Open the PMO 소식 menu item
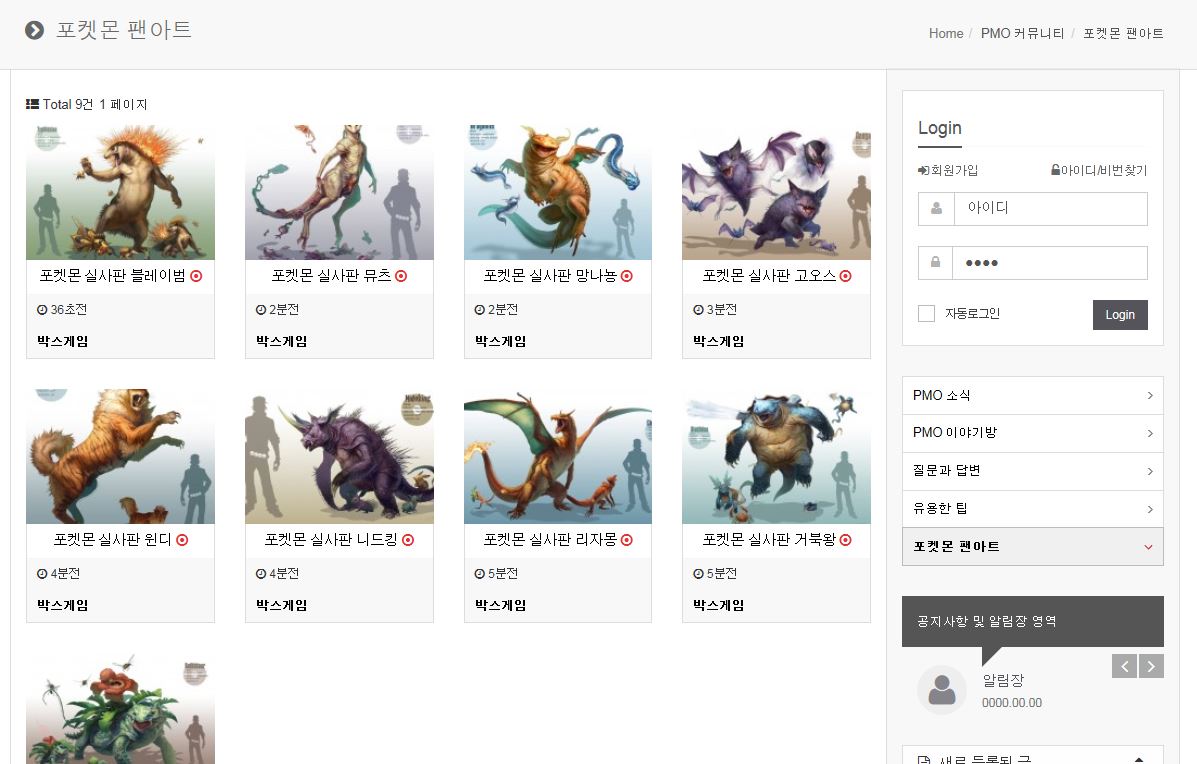 point(1032,395)
